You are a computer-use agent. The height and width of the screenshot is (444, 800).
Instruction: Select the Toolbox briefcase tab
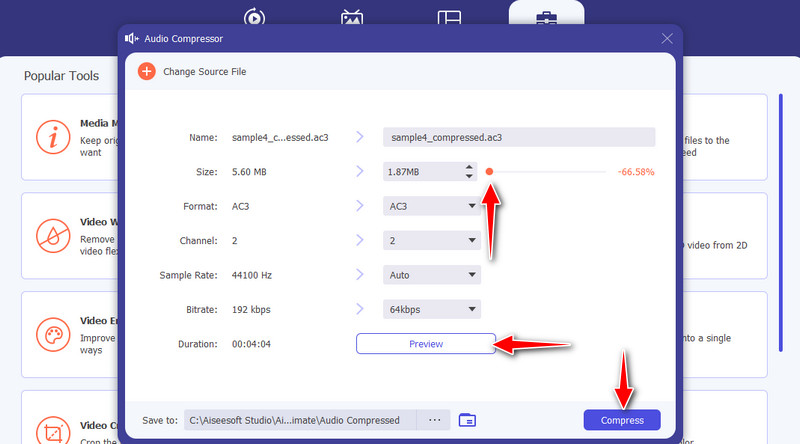(546, 17)
